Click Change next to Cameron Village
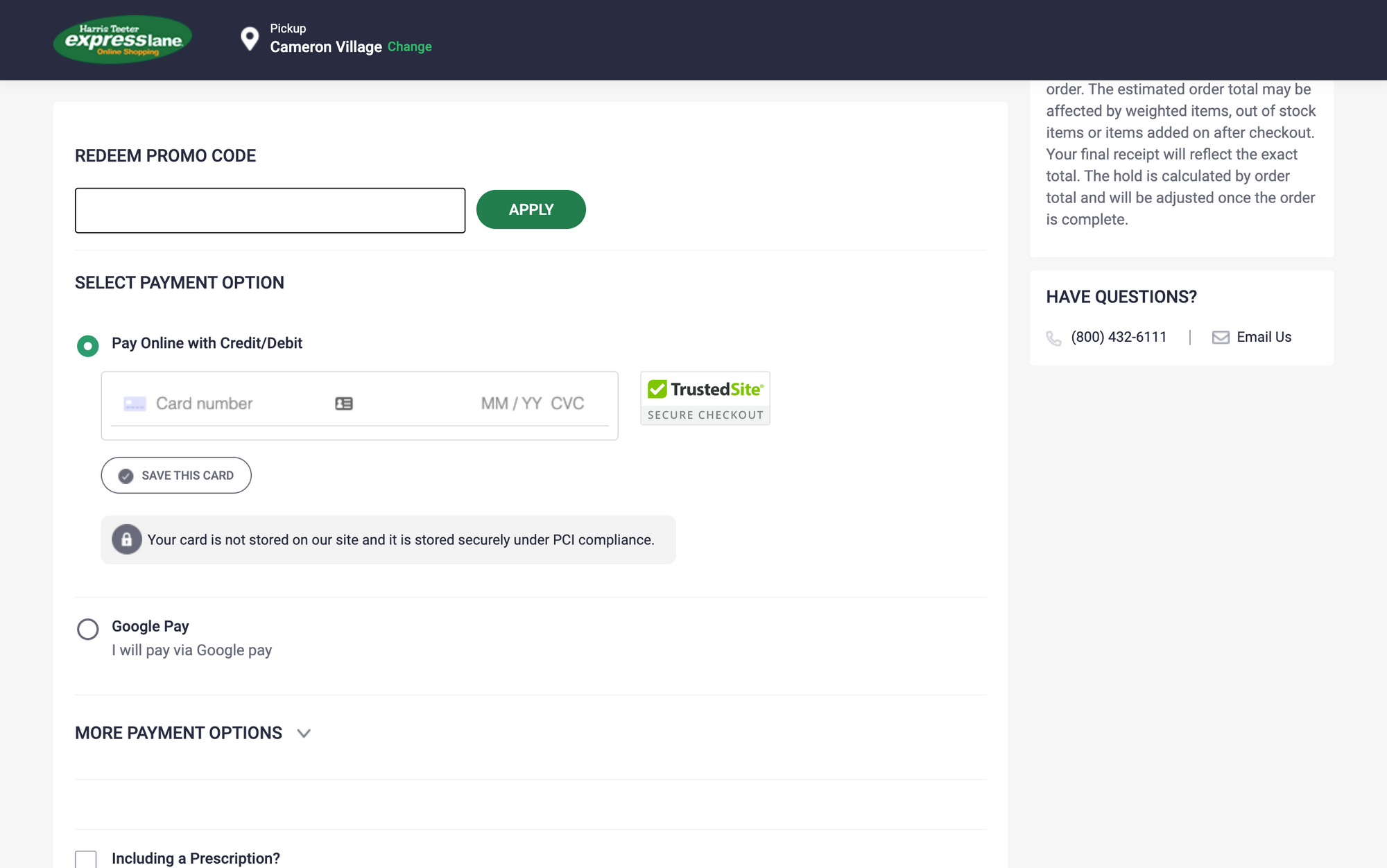Screen dimensions: 1387x868 (x=409, y=47)
